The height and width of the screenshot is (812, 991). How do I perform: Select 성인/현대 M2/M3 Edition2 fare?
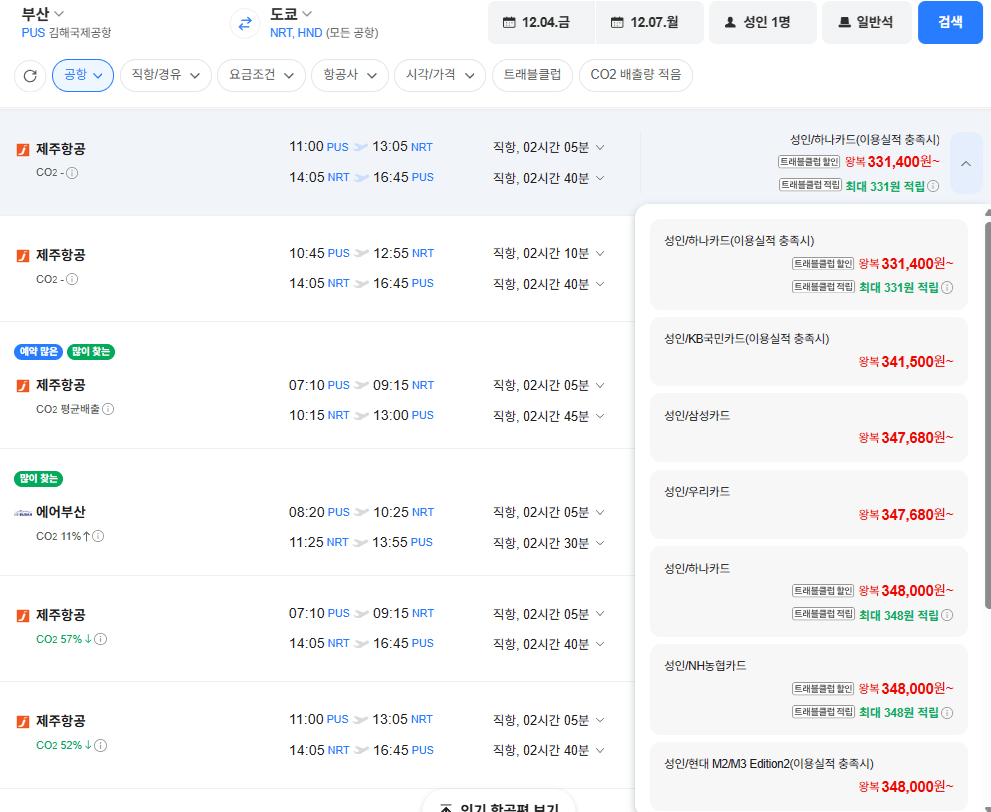(x=808, y=777)
